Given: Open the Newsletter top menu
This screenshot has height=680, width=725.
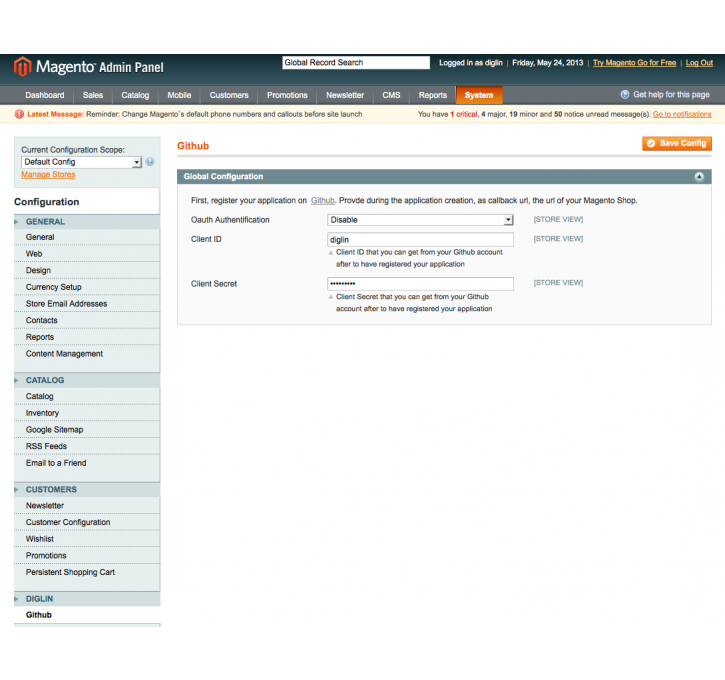Looking at the screenshot, I should point(345,95).
